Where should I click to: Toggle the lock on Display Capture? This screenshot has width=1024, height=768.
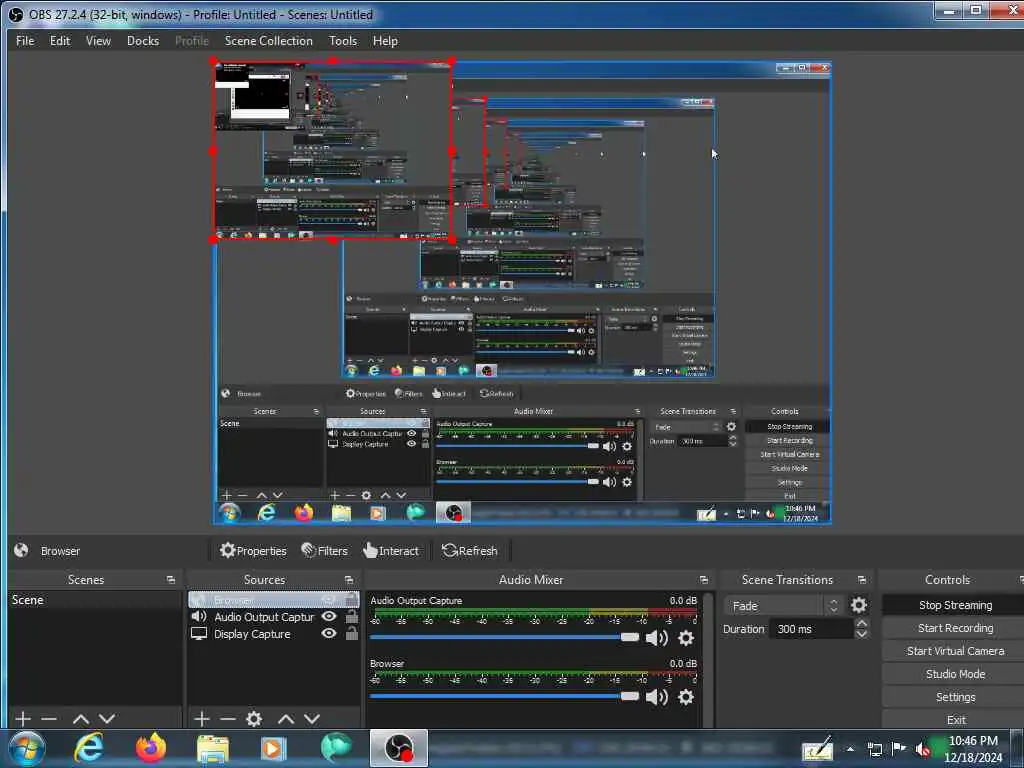coord(351,633)
